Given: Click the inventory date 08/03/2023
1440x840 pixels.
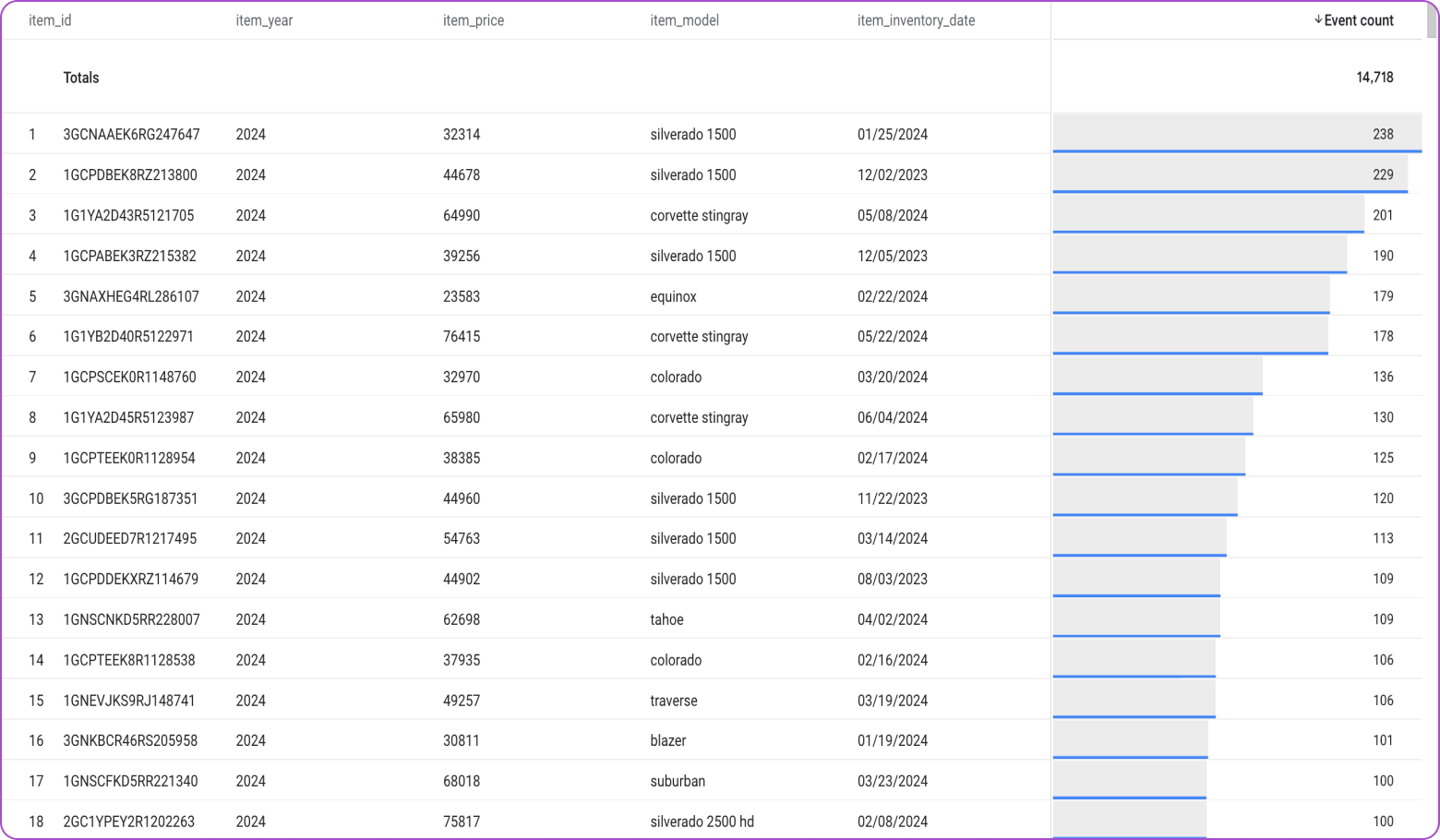Looking at the screenshot, I should 893,580.
